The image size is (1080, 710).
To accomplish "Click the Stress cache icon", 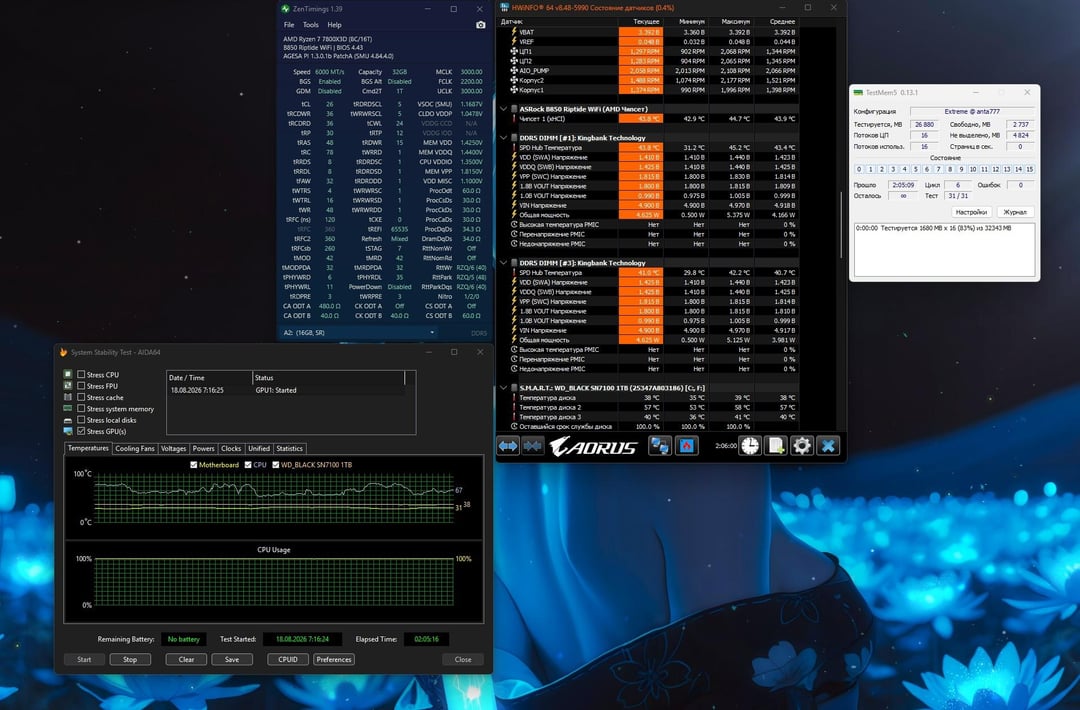I will tap(68, 397).
